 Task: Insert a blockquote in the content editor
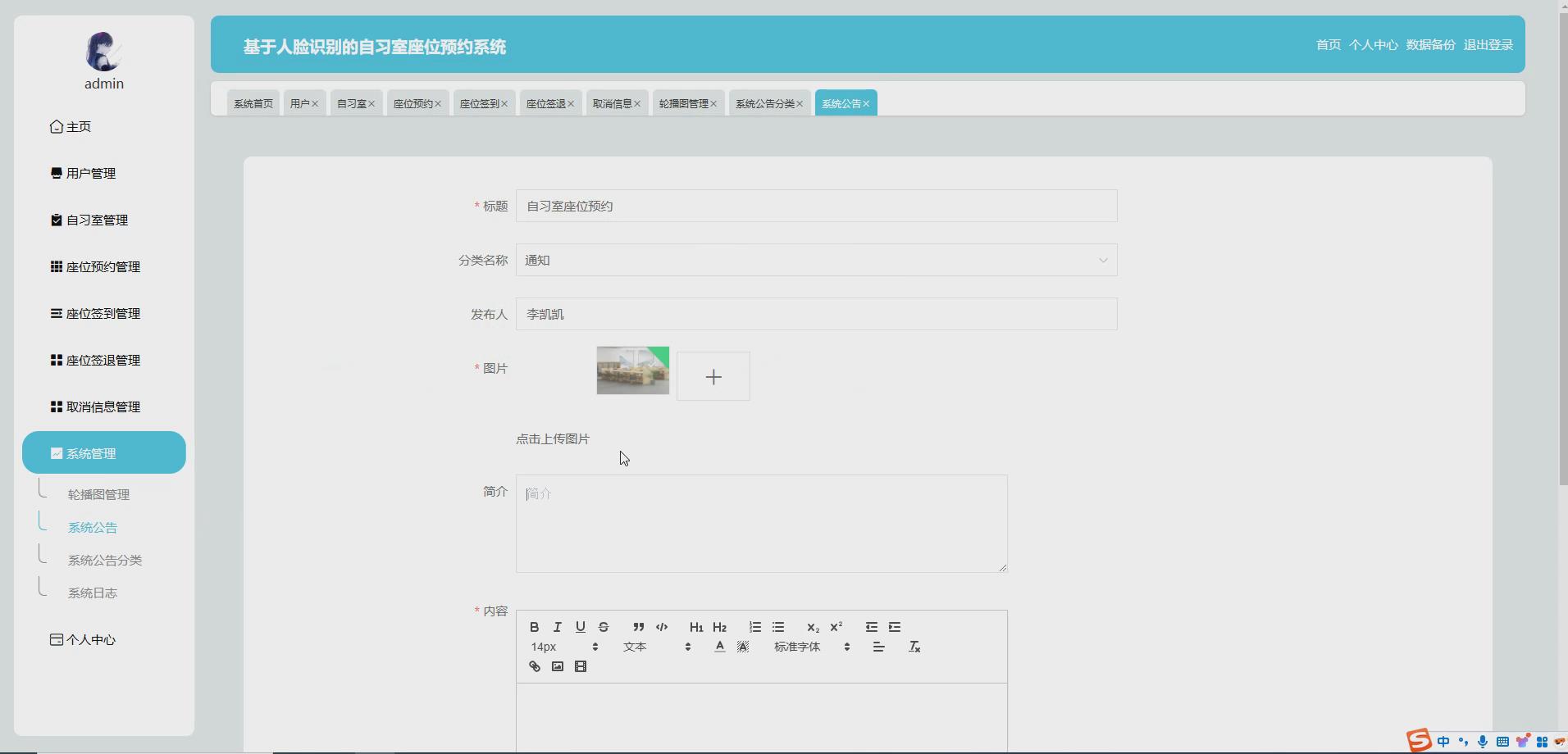click(639, 627)
